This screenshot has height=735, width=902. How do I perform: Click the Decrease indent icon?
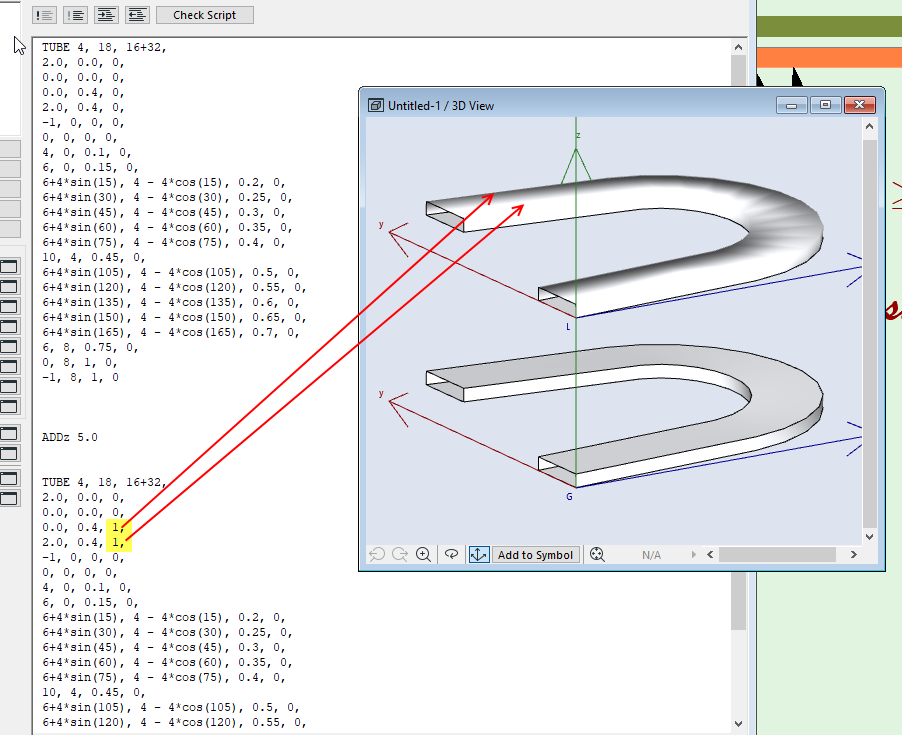(x=137, y=15)
